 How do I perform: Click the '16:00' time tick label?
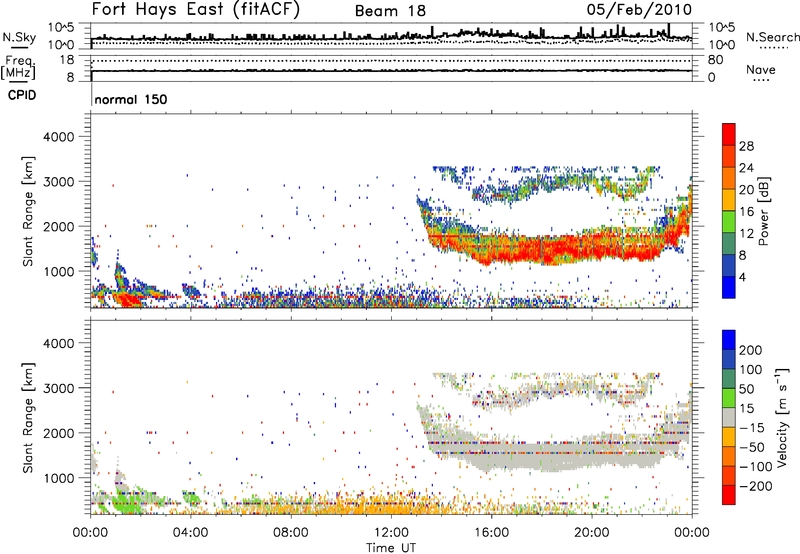click(491, 533)
